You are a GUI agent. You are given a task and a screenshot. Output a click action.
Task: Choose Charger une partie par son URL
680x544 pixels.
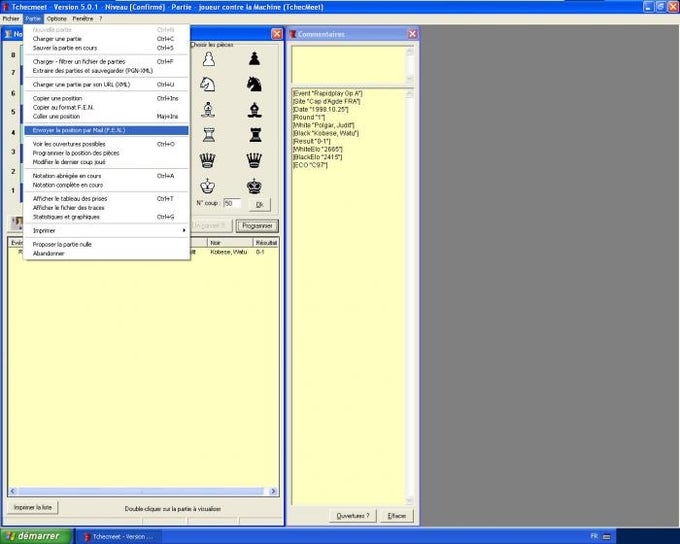[106, 85]
